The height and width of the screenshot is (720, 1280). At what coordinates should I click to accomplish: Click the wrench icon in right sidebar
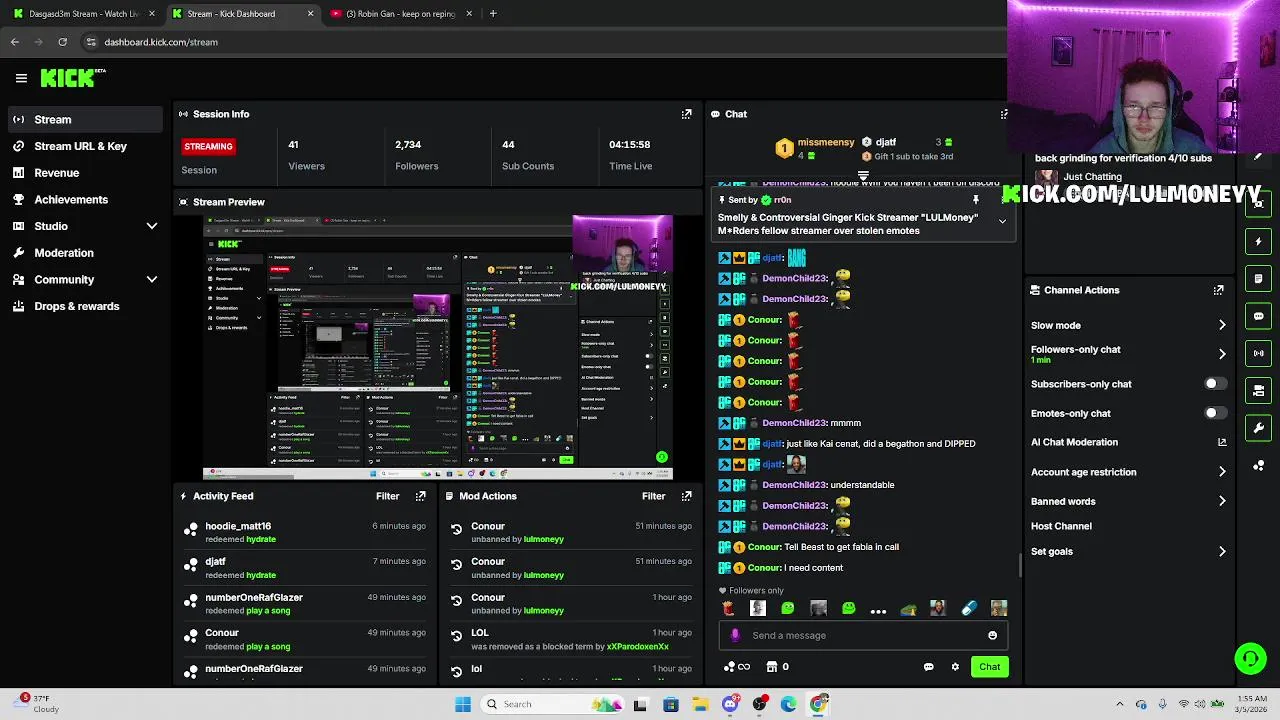[1259, 428]
